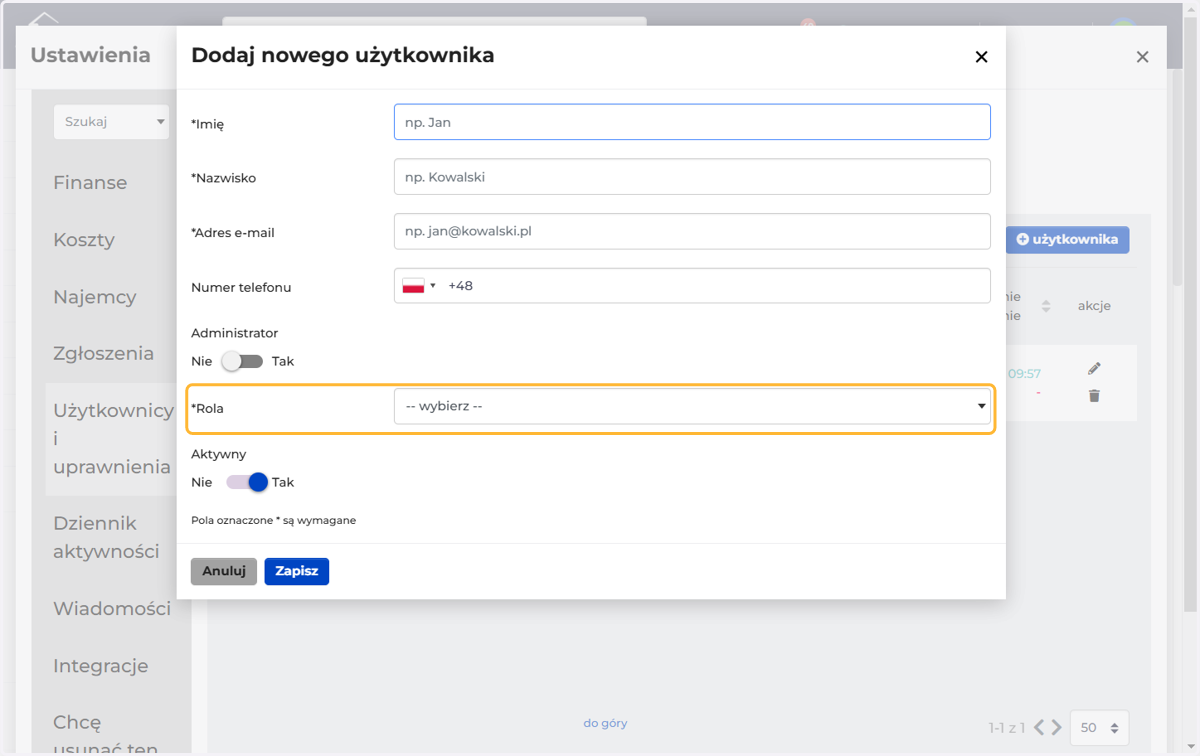Screen dimensions: 1200x756
Task: Click the akcje column header
Action: 1094,306
